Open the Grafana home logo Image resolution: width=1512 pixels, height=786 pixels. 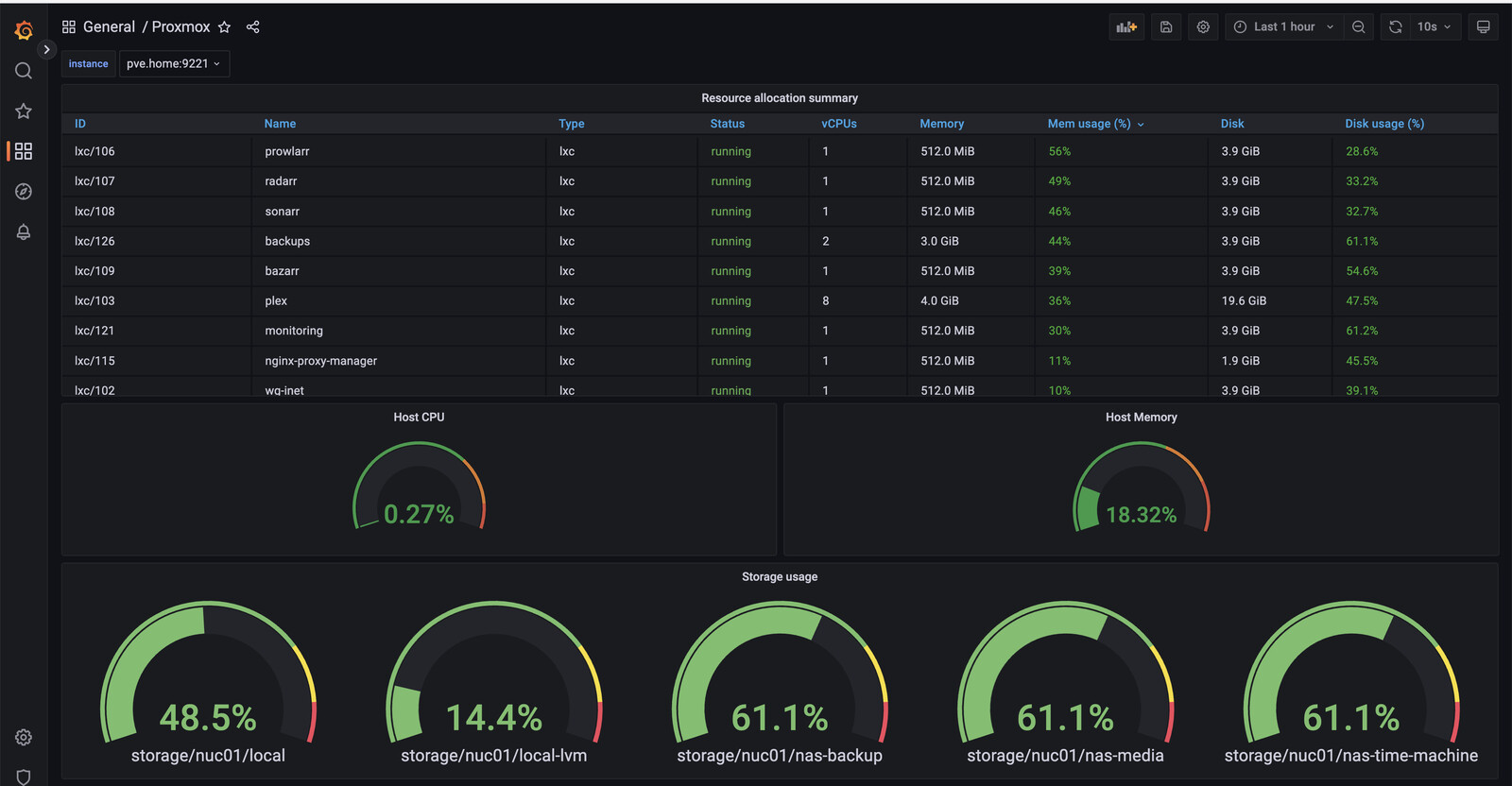pyautogui.click(x=24, y=31)
